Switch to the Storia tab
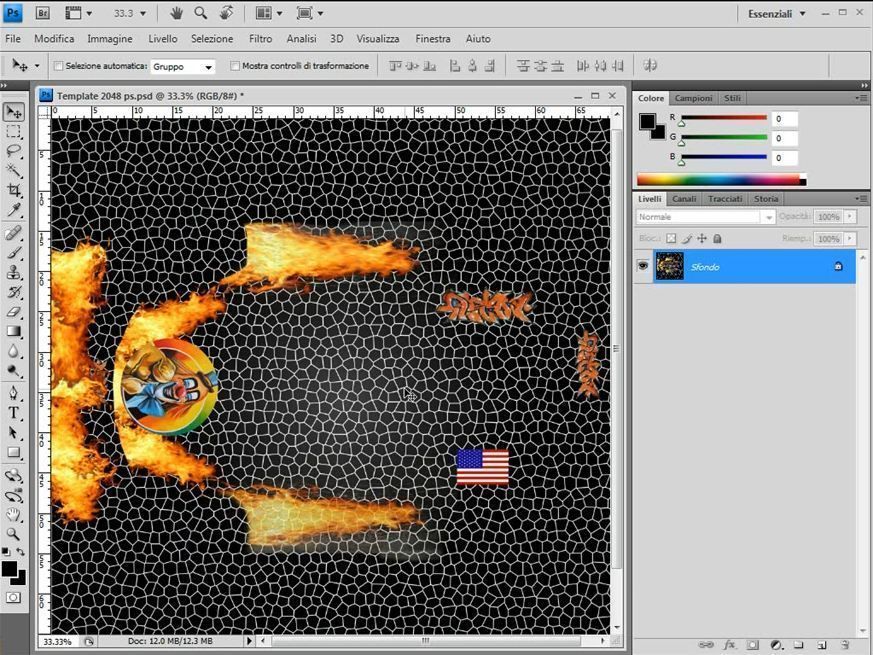 click(x=766, y=198)
